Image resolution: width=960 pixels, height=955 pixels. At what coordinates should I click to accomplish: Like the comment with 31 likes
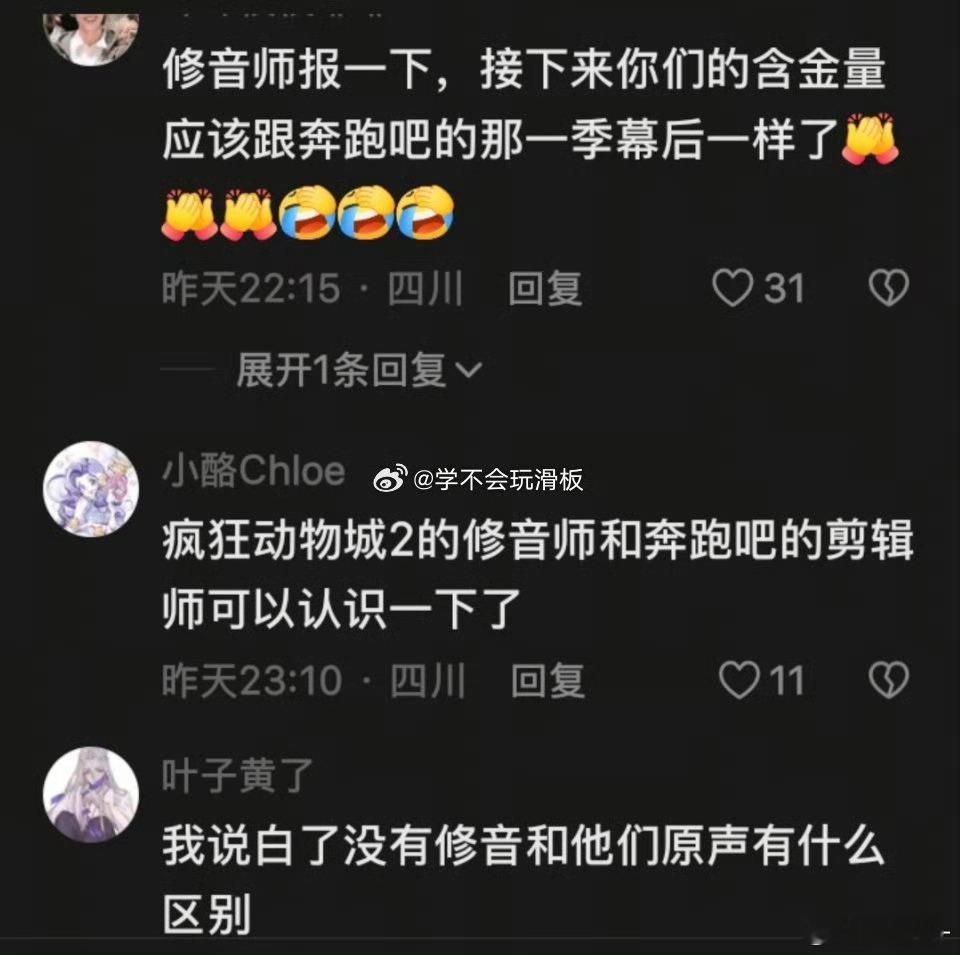(732, 288)
